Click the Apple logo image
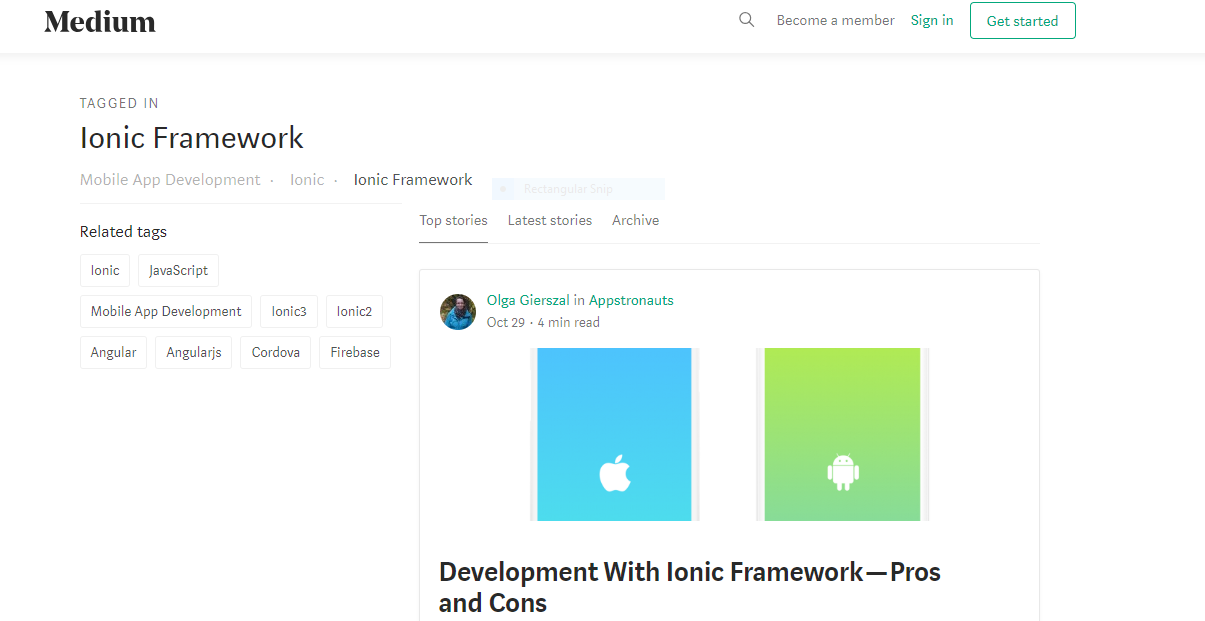This screenshot has width=1205, height=621. click(614, 473)
